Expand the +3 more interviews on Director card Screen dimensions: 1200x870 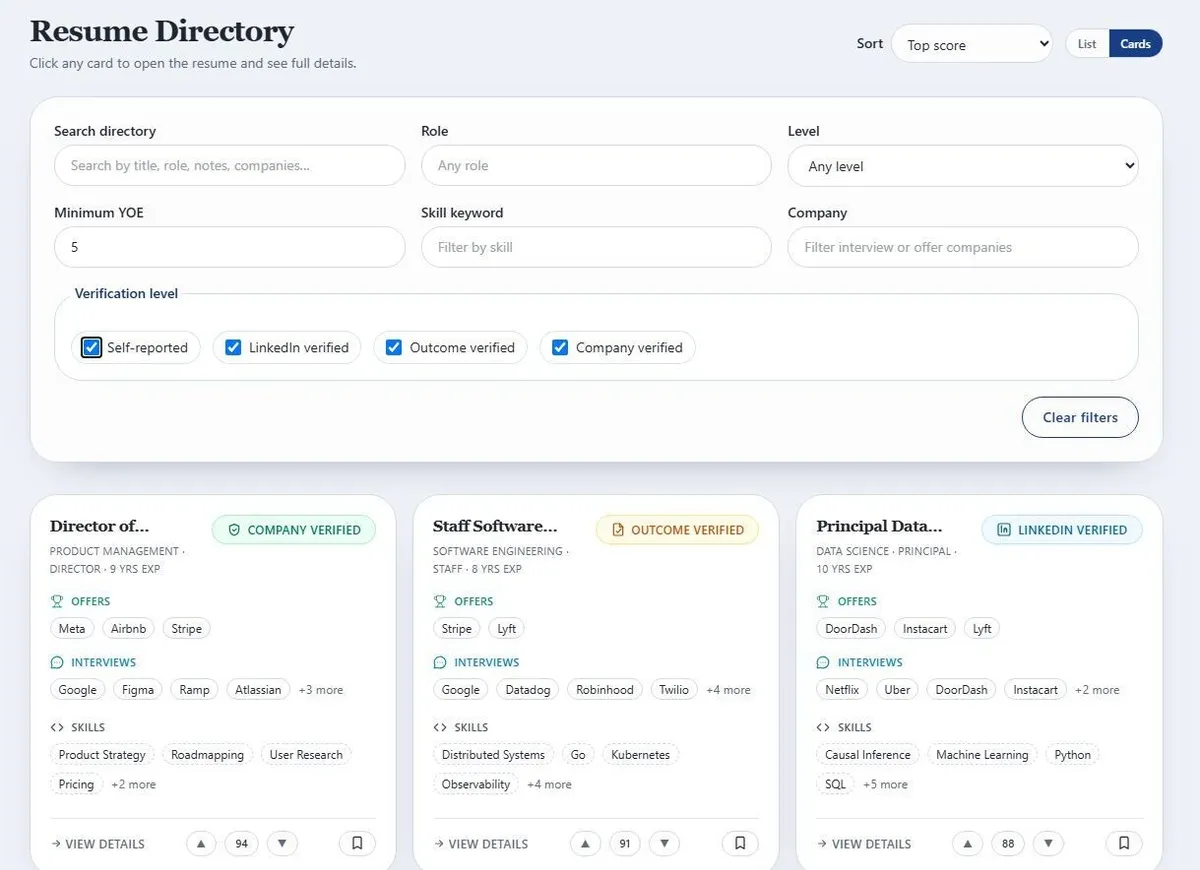coord(321,690)
